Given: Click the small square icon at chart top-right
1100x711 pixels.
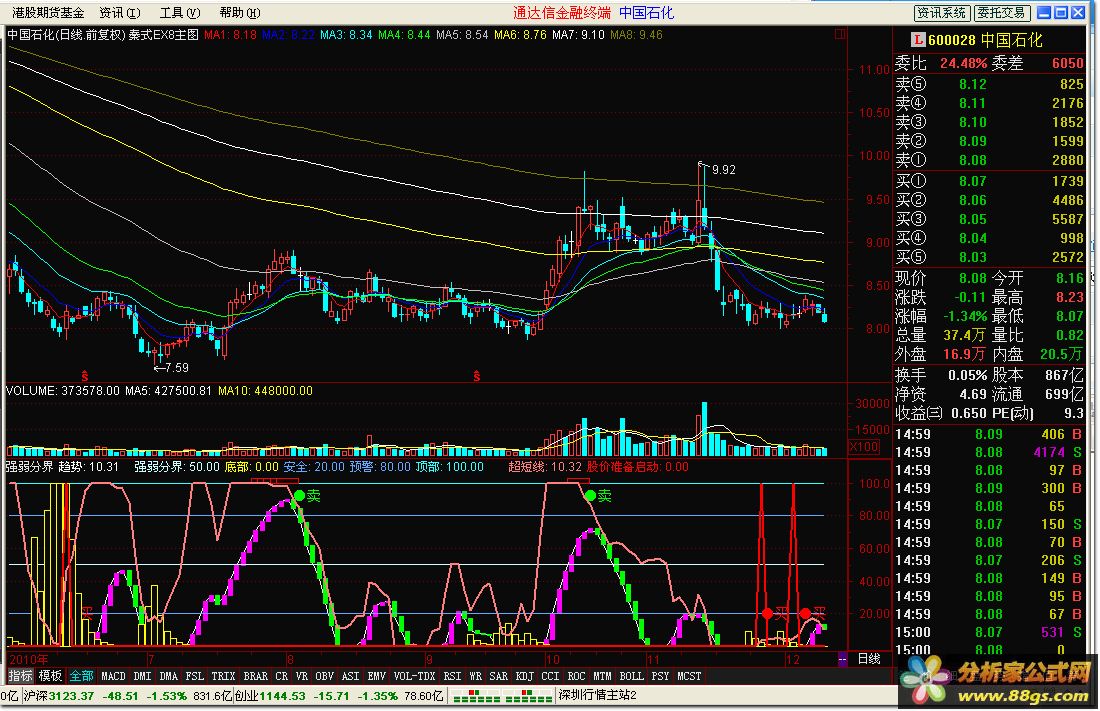Looking at the screenshot, I should click(840, 34).
